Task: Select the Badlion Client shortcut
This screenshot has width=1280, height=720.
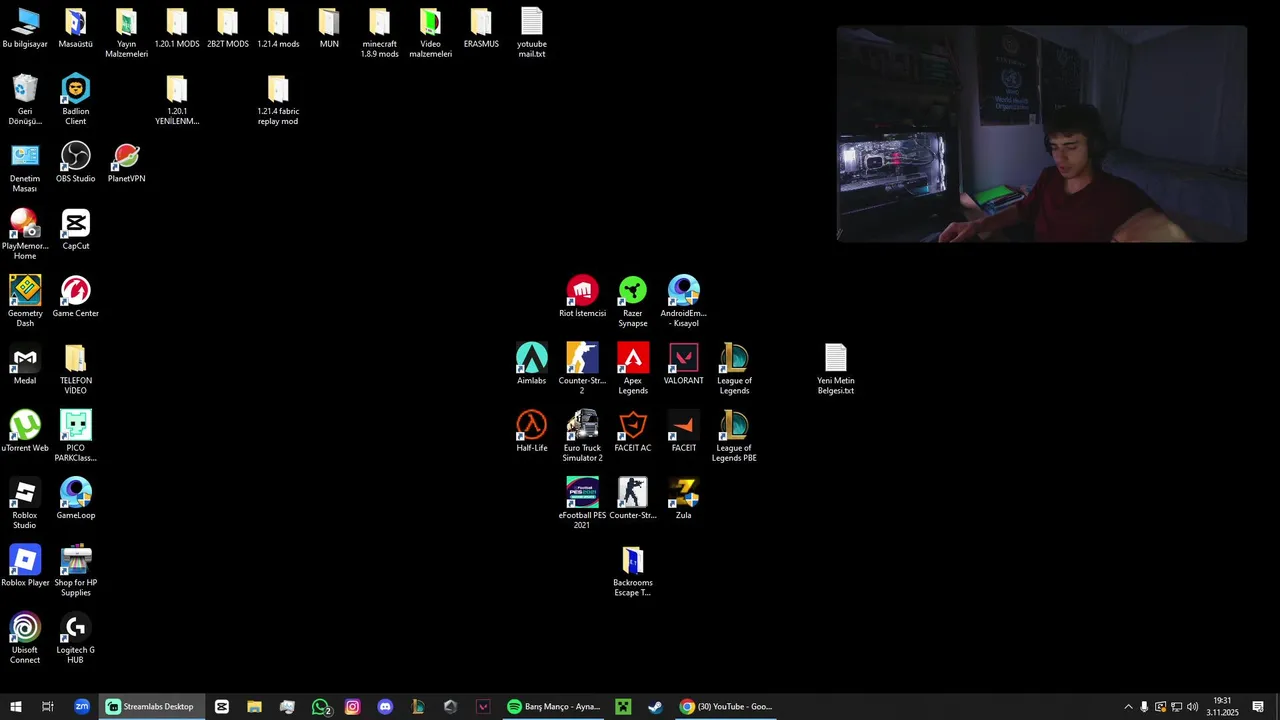Action: point(76,99)
